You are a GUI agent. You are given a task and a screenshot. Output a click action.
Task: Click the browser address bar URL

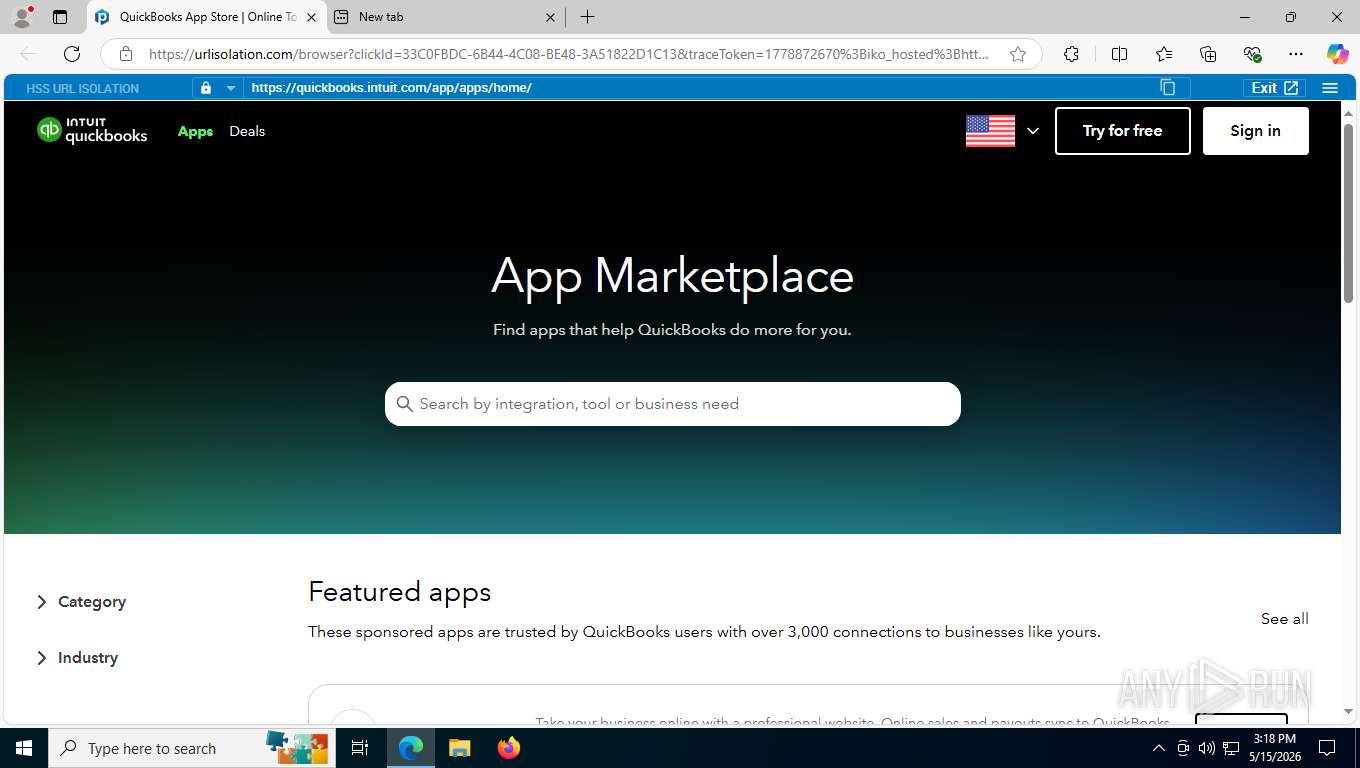tap(568, 54)
